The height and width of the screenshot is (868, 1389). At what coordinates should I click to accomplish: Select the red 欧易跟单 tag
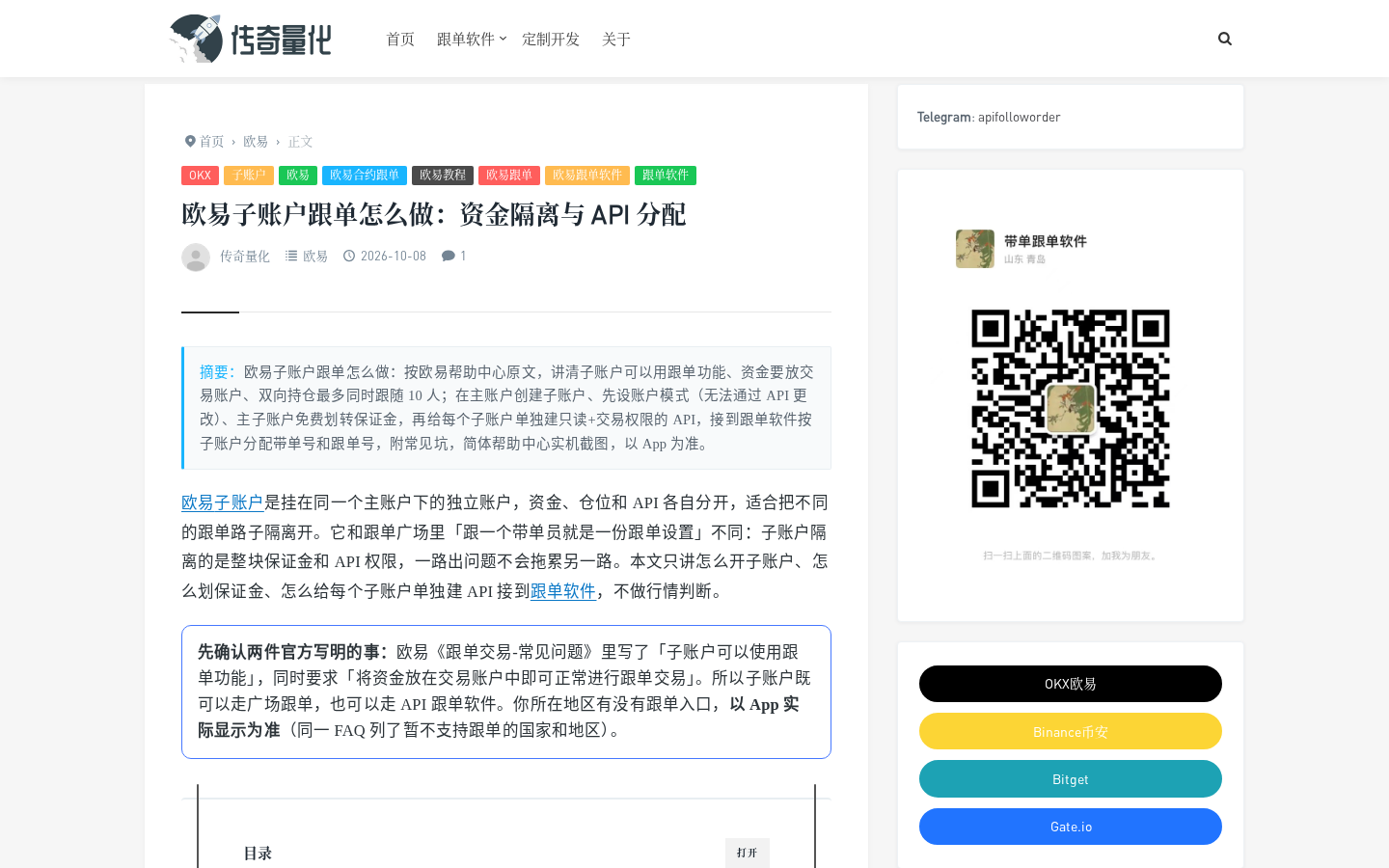(509, 176)
